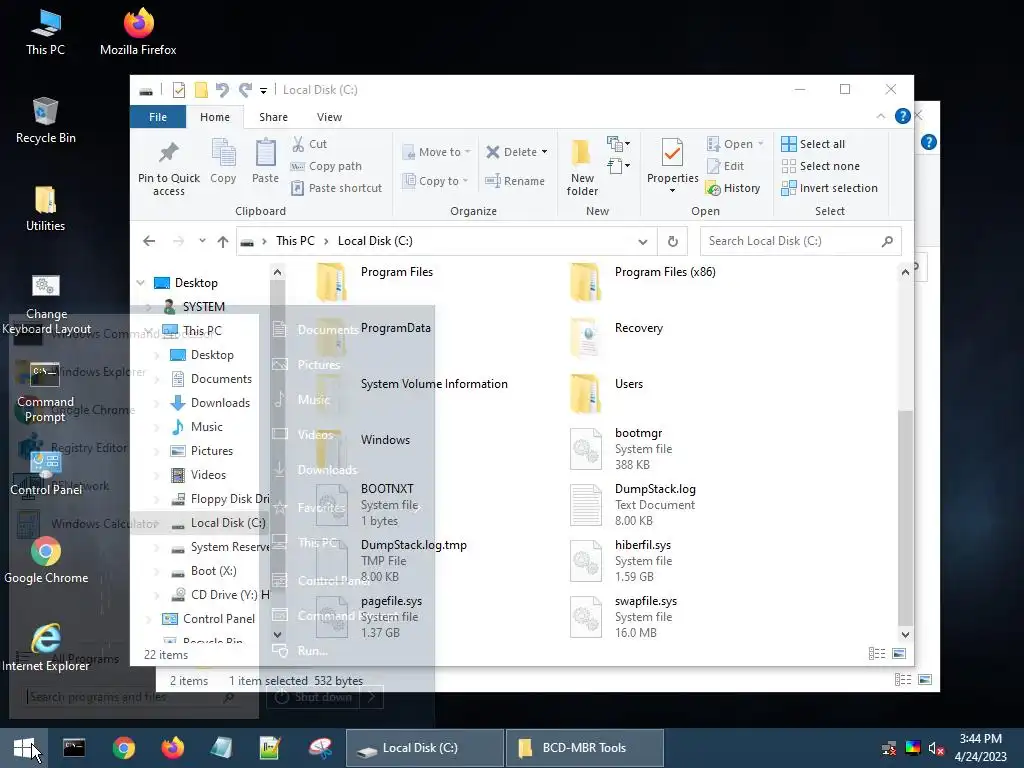The width and height of the screenshot is (1024, 768).
Task: Click the muted volume tray icon
Action: (x=936, y=748)
